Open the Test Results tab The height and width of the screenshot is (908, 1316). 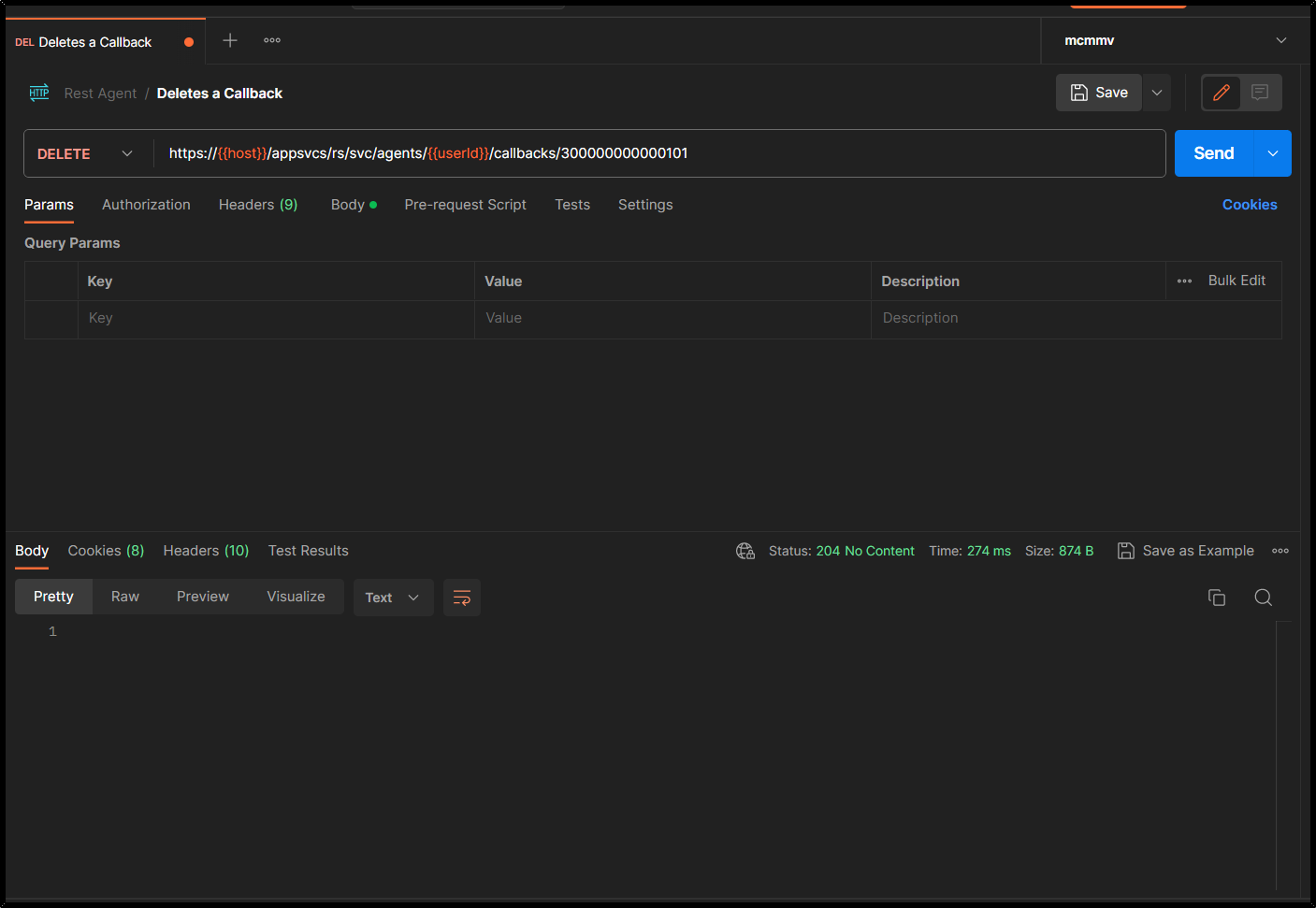(309, 551)
